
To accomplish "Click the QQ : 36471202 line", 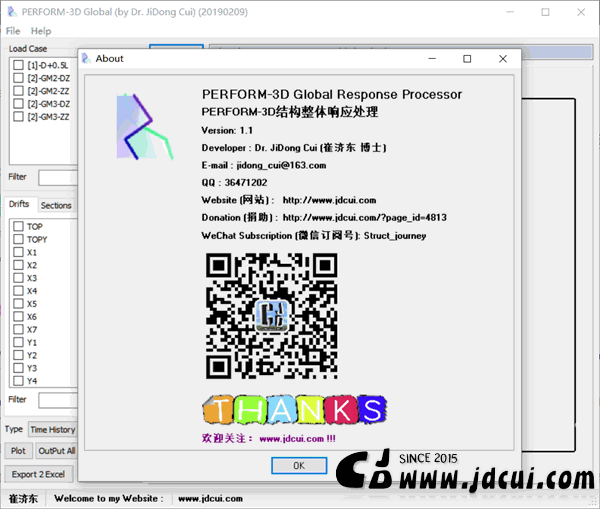I will (x=234, y=183).
